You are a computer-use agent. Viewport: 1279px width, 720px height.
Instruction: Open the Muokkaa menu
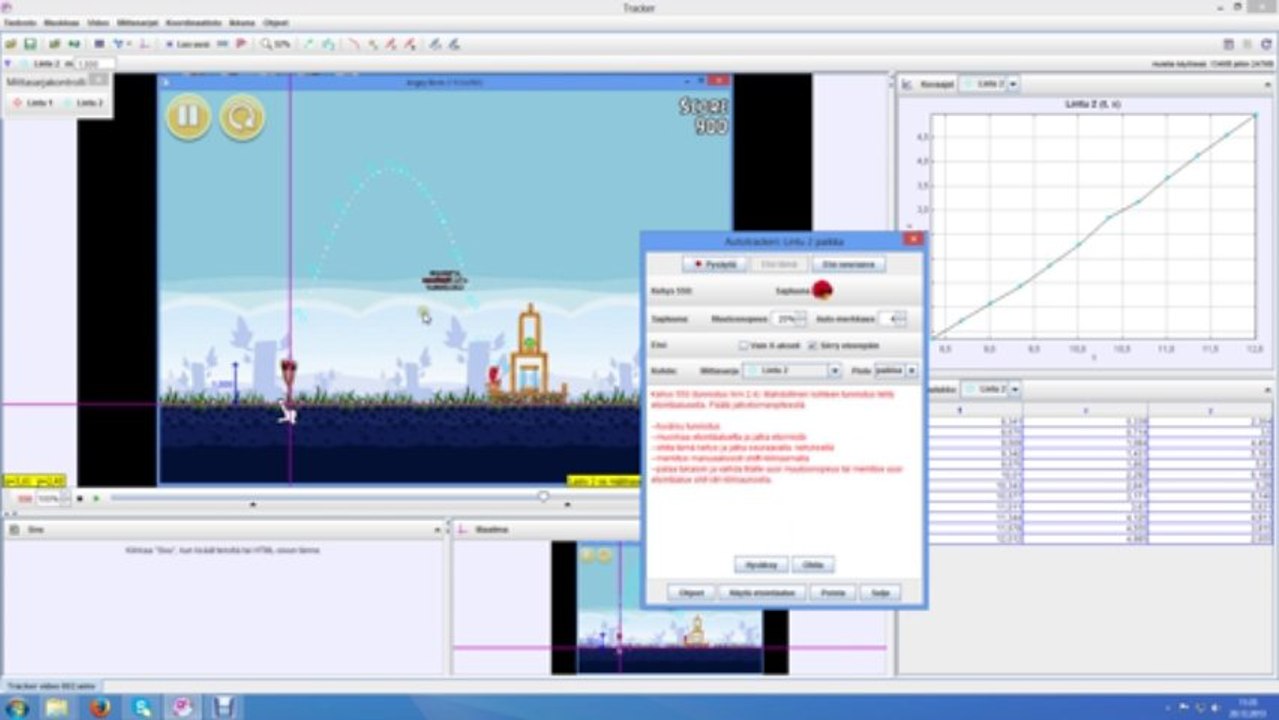[61, 21]
